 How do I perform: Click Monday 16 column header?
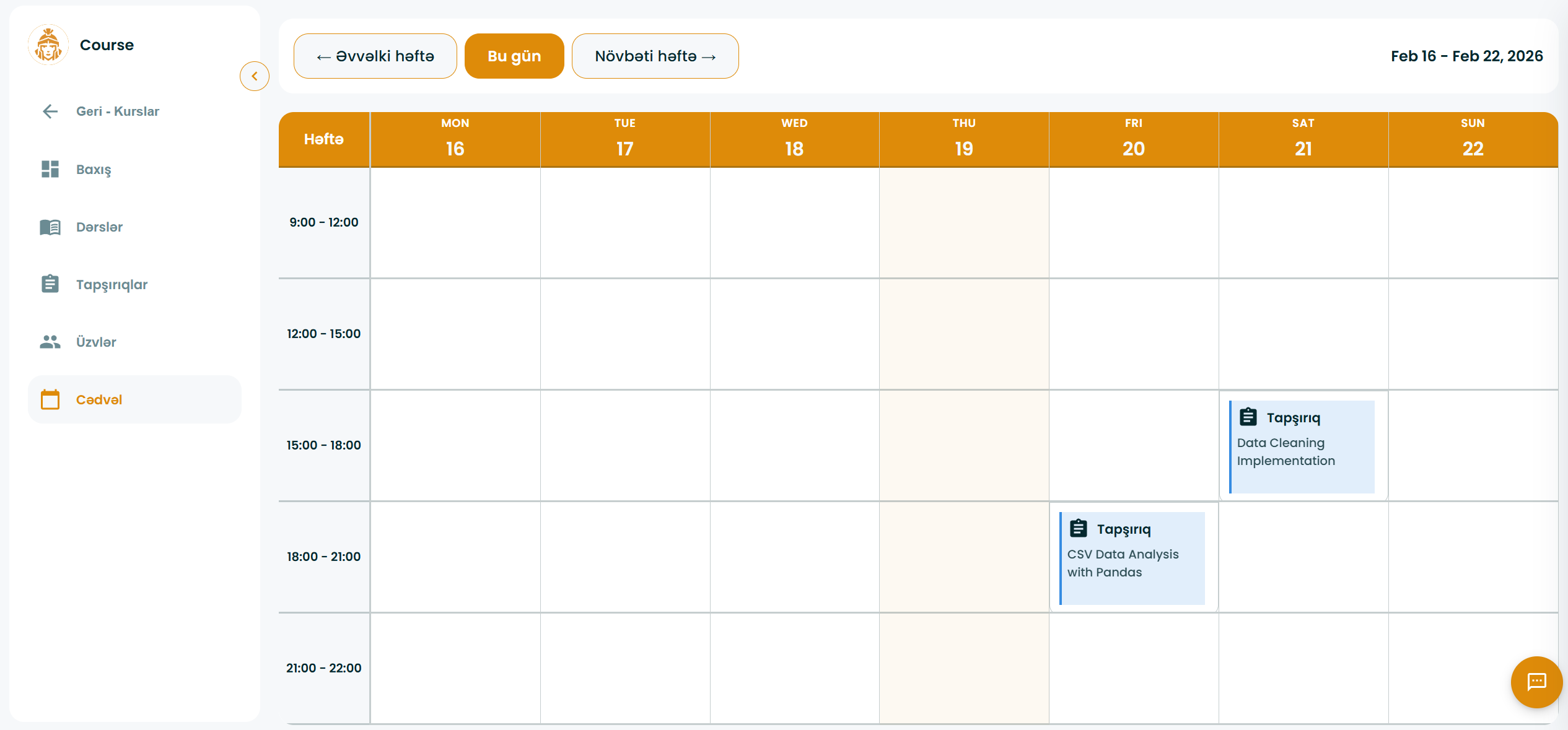(x=455, y=139)
